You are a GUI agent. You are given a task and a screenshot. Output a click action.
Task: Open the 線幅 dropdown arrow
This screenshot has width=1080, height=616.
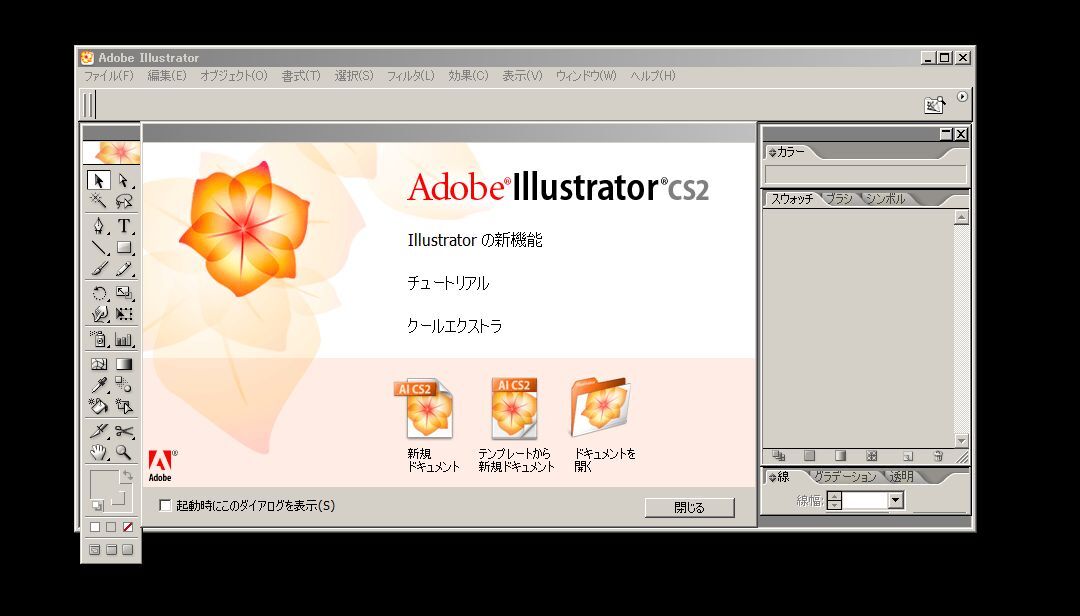895,501
